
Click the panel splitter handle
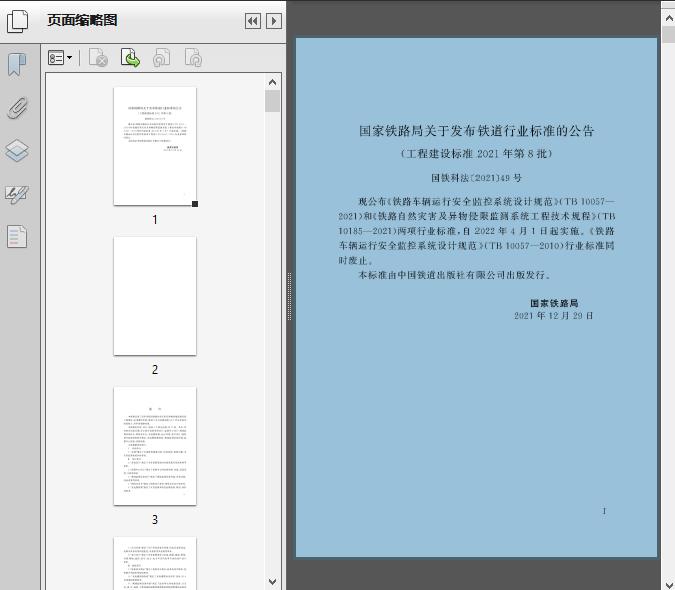(x=289, y=297)
